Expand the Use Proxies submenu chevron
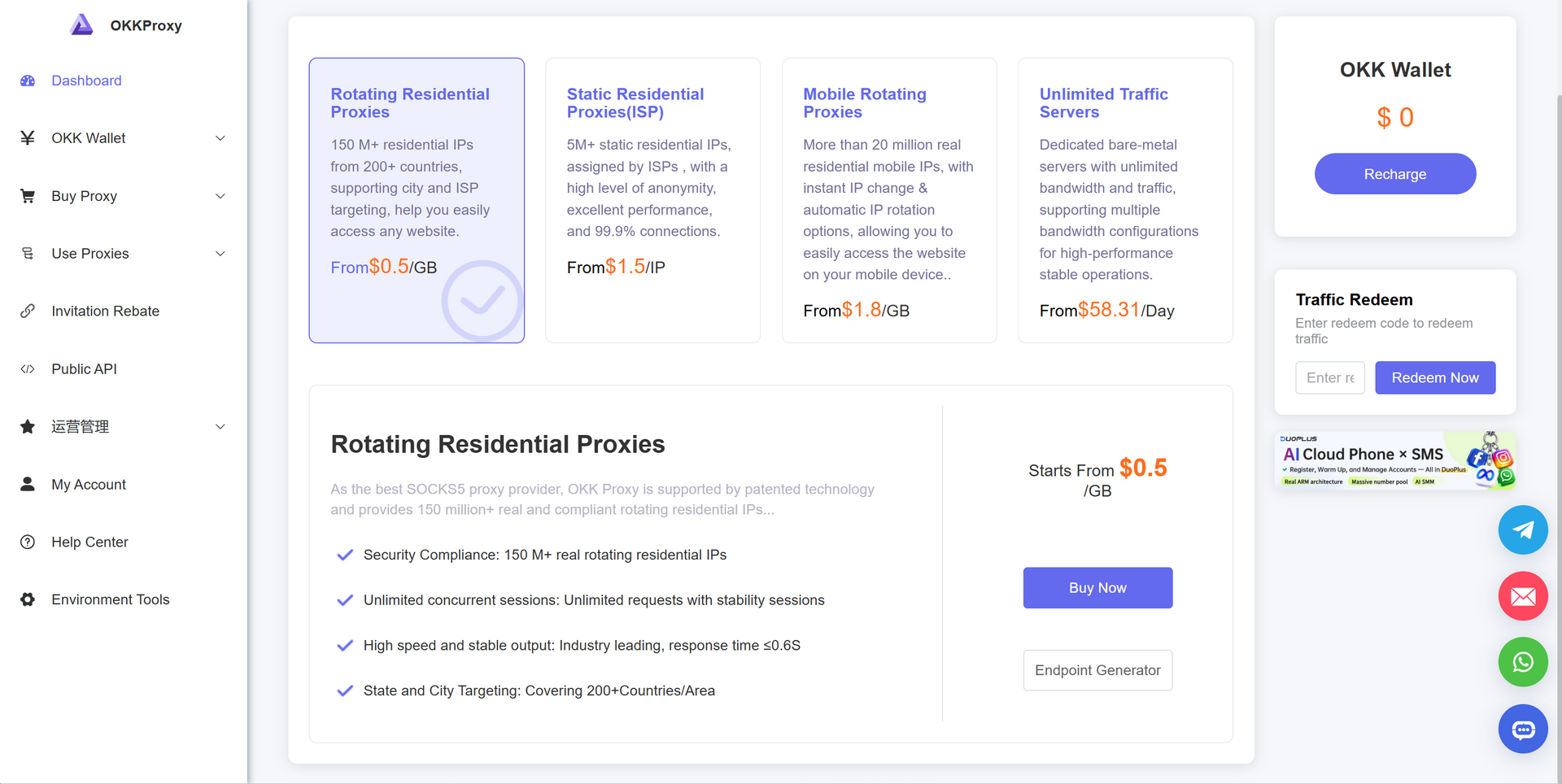The width and height of the screenshot is (1562, 784). click(x=220, y=254)
